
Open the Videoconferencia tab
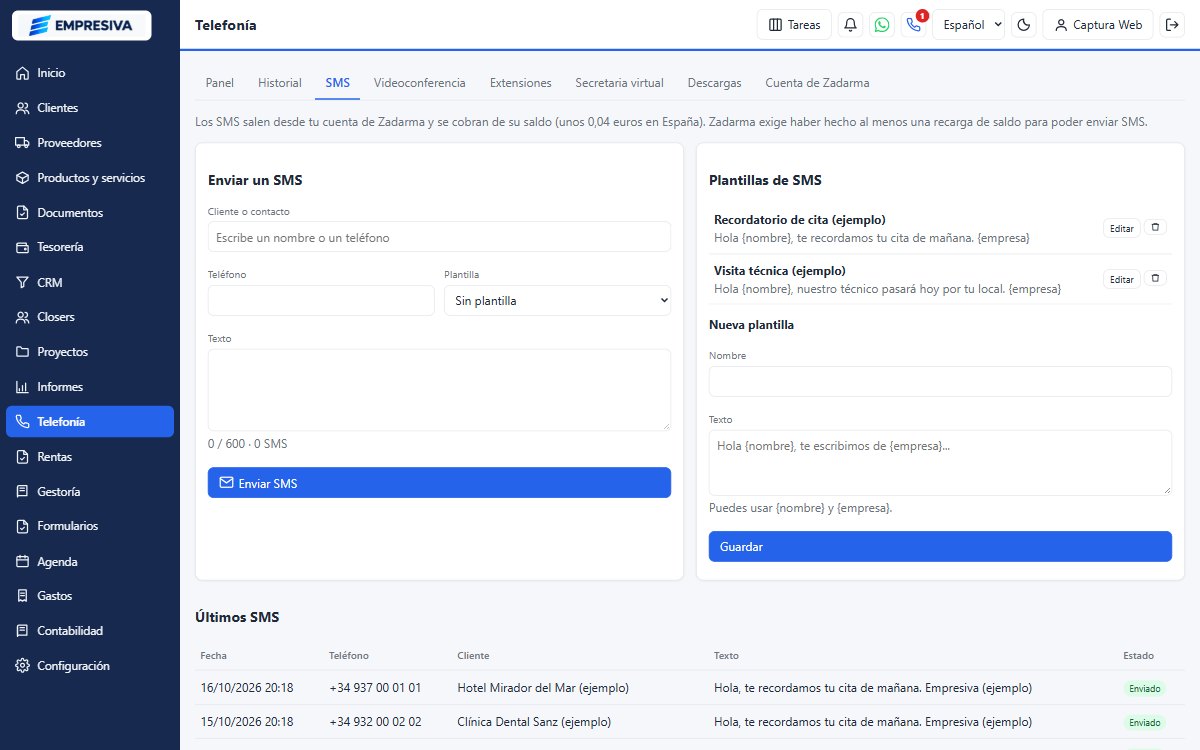click(x=420, y=83)
